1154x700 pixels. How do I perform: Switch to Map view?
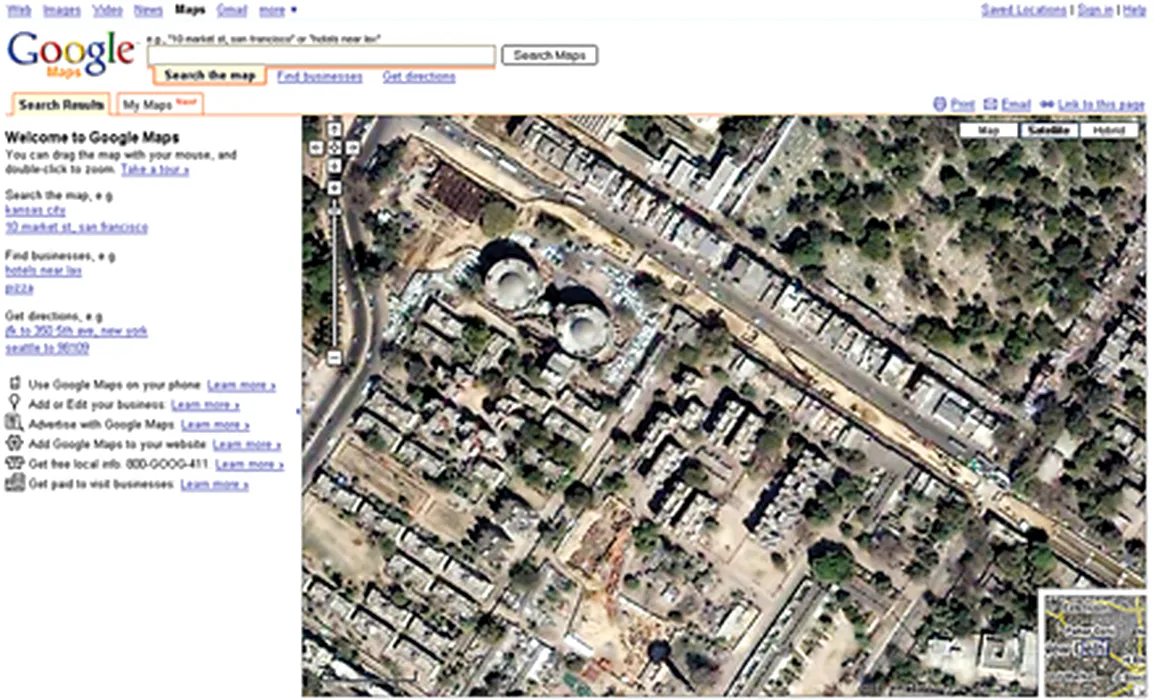click(988, 131)
